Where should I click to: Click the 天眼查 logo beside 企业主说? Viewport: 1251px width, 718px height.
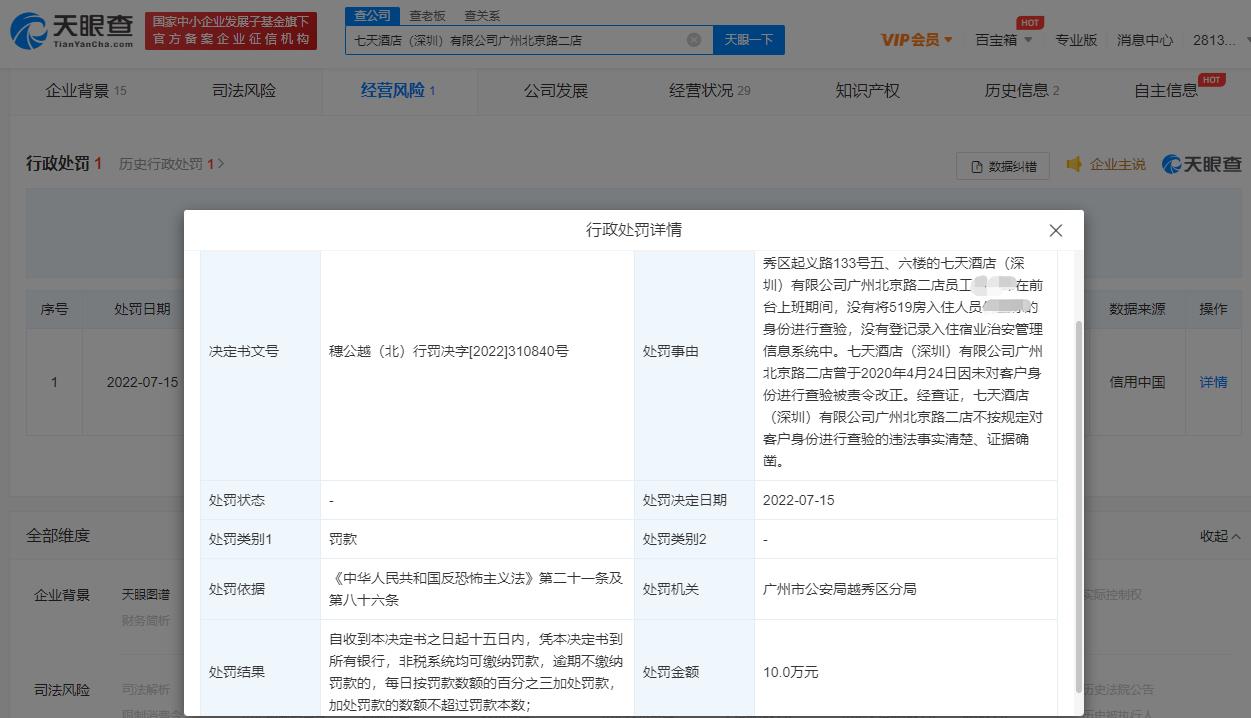(x=1202, y=164)
